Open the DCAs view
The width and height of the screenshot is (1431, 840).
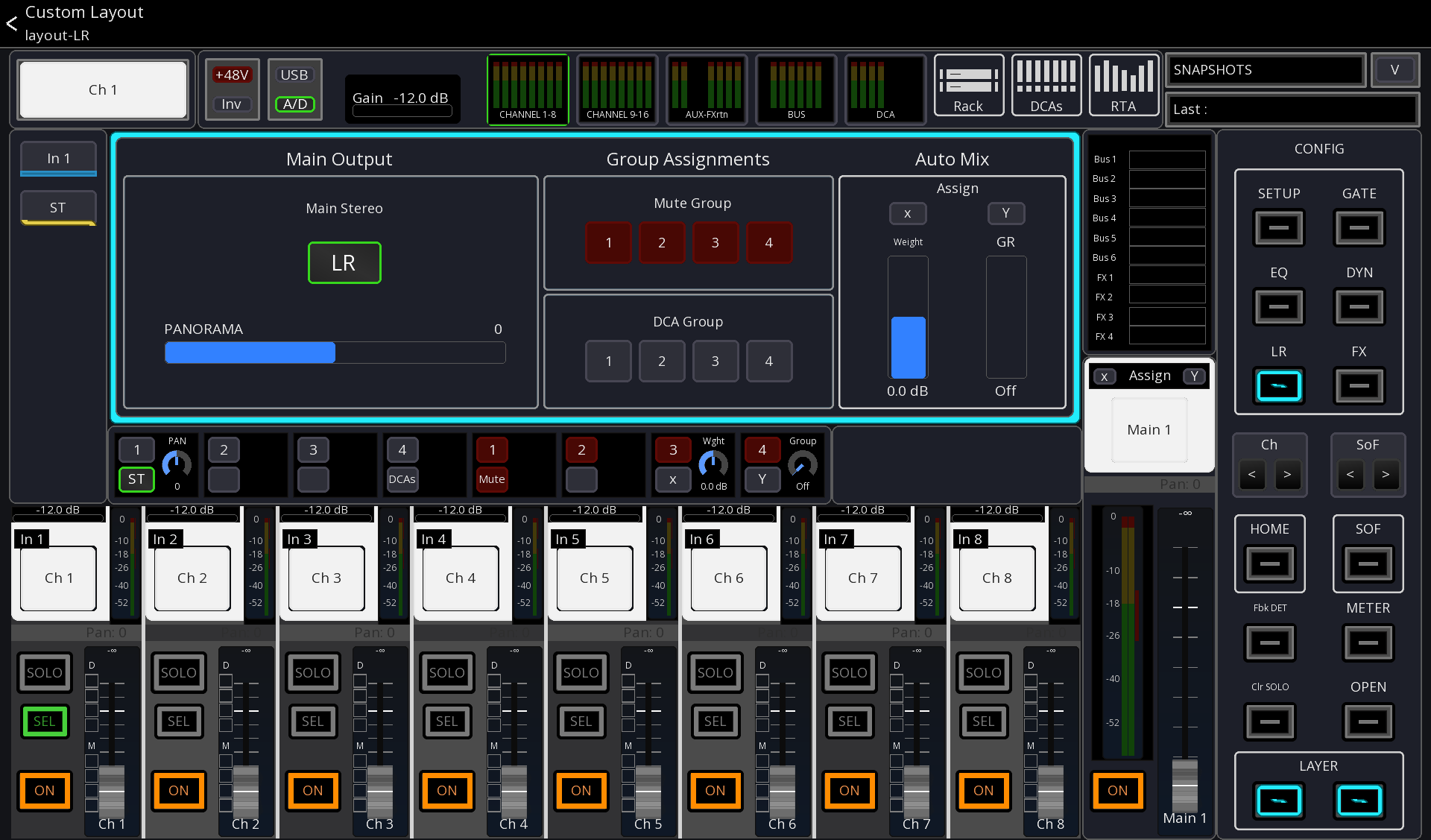click(1046, 85)
